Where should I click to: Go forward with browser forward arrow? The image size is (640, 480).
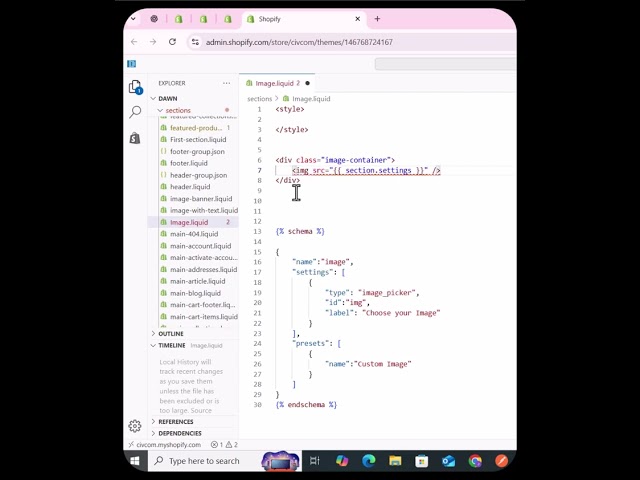[153, 42]
